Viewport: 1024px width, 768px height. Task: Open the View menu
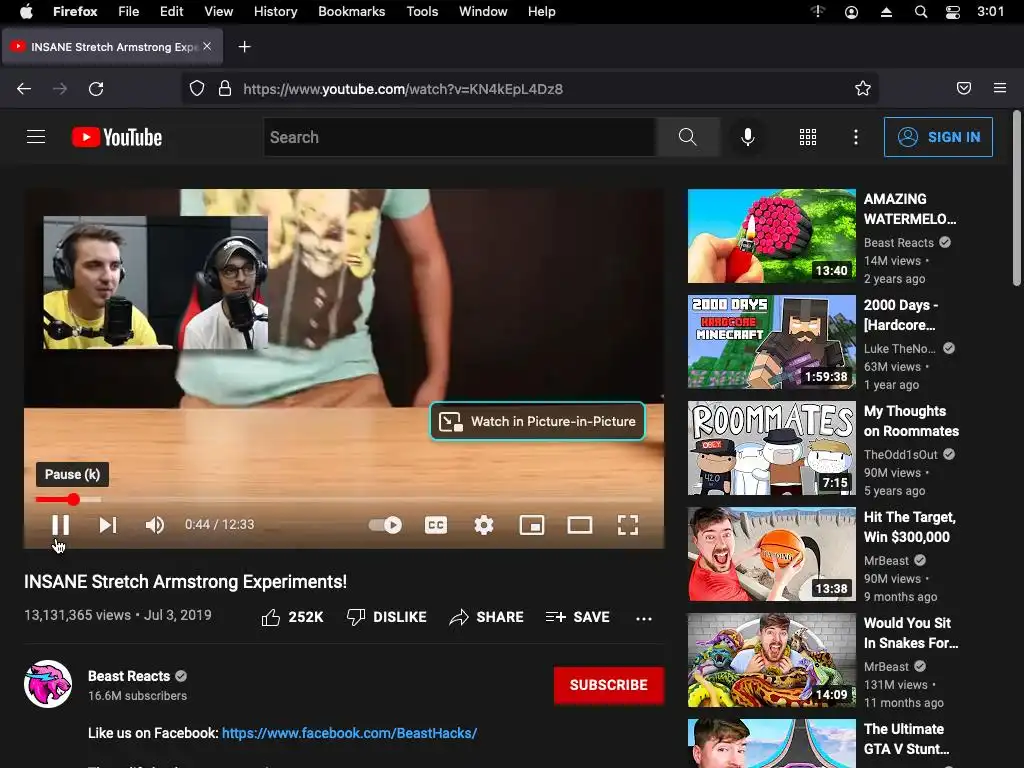point(218,12)
